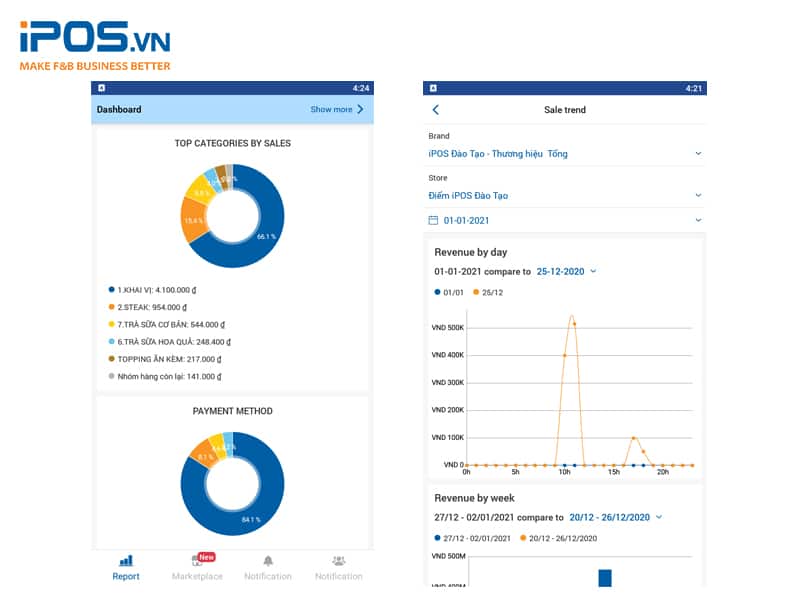Viewport: 800px width, 600px height.
Task: Click the Show more link
Action: coord(331,109)
